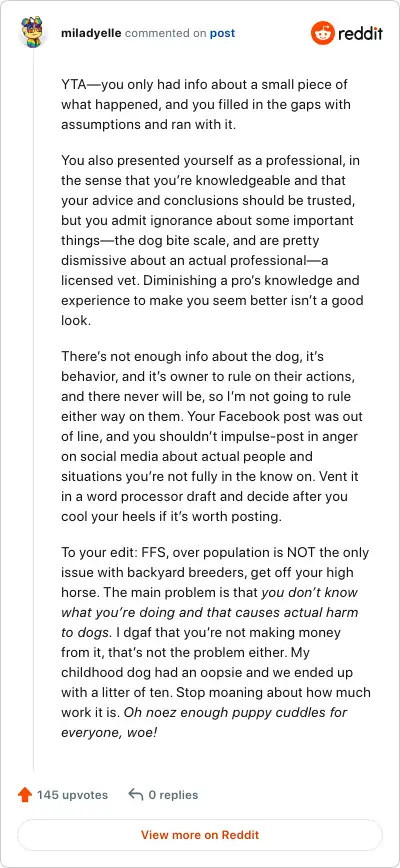Select the "145 upvotes" count label
400x868 pixels.
pos(72,795)
